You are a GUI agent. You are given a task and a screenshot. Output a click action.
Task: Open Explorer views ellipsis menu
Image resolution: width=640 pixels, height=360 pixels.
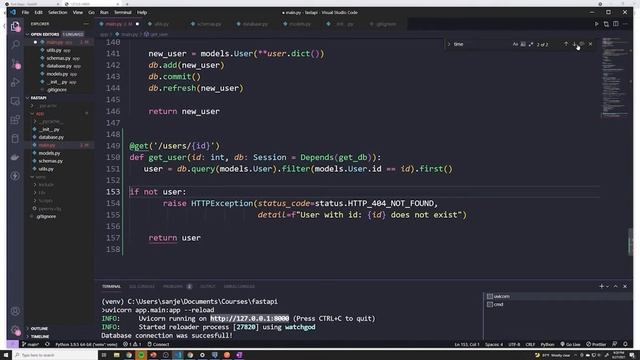pyautogui.click(x=86, y=24)
